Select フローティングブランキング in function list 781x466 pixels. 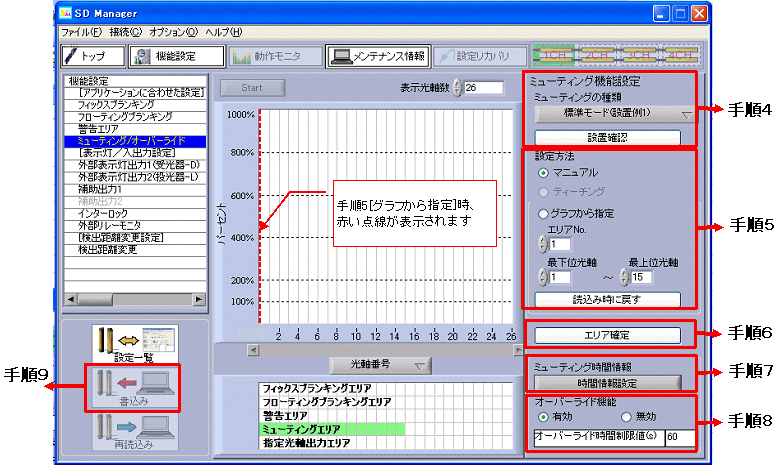(x=135, y=117)
